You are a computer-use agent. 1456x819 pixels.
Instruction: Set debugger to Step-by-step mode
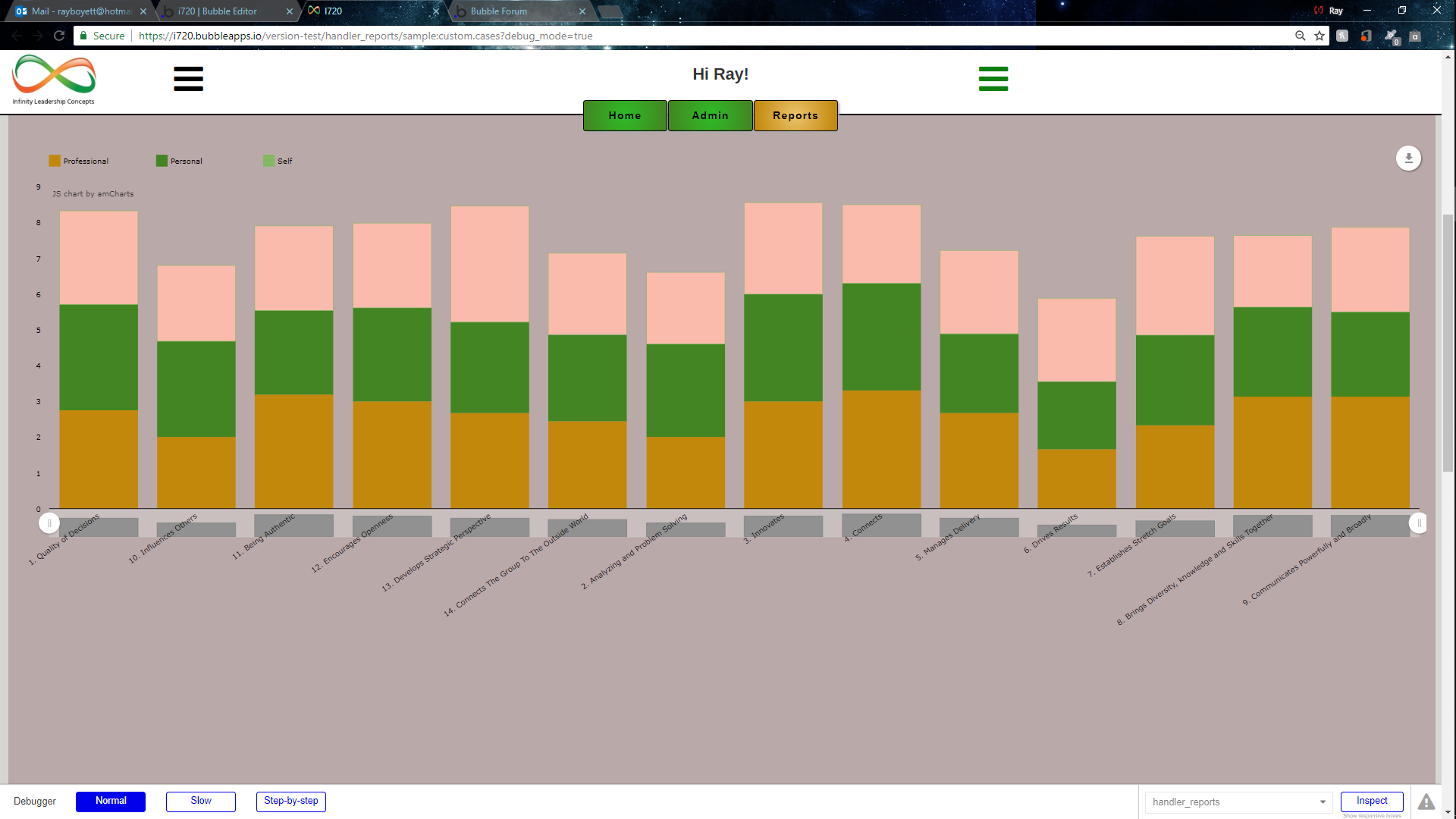pos(291,802)
